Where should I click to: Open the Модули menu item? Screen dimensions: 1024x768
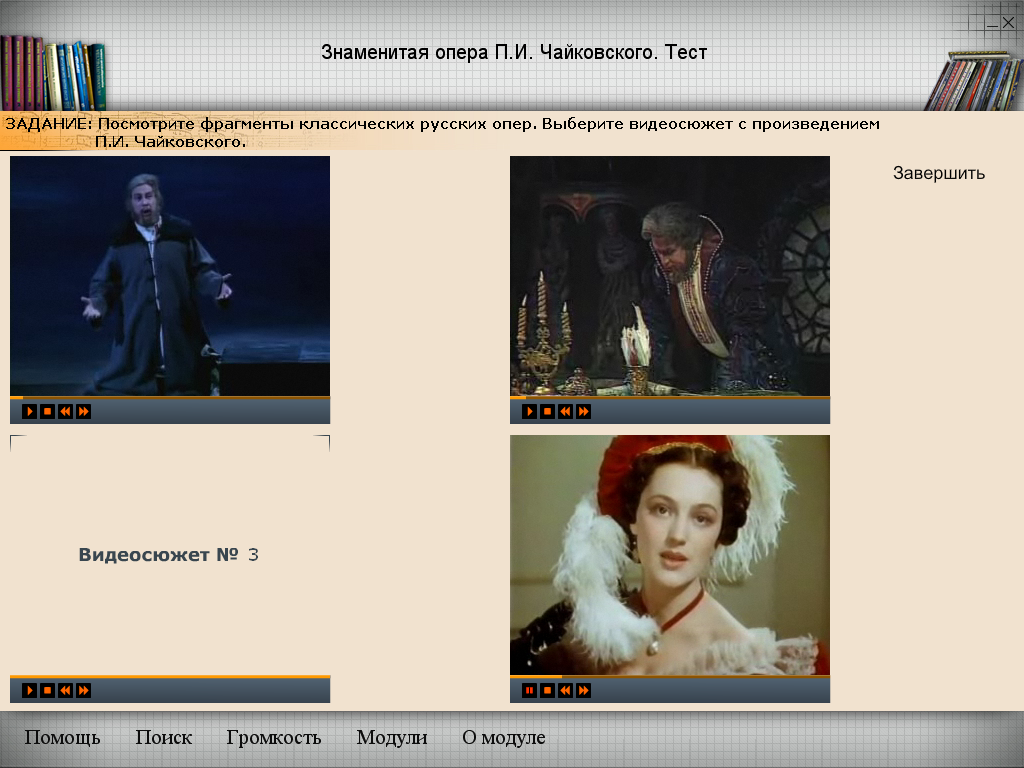click(x=392, y=737)
